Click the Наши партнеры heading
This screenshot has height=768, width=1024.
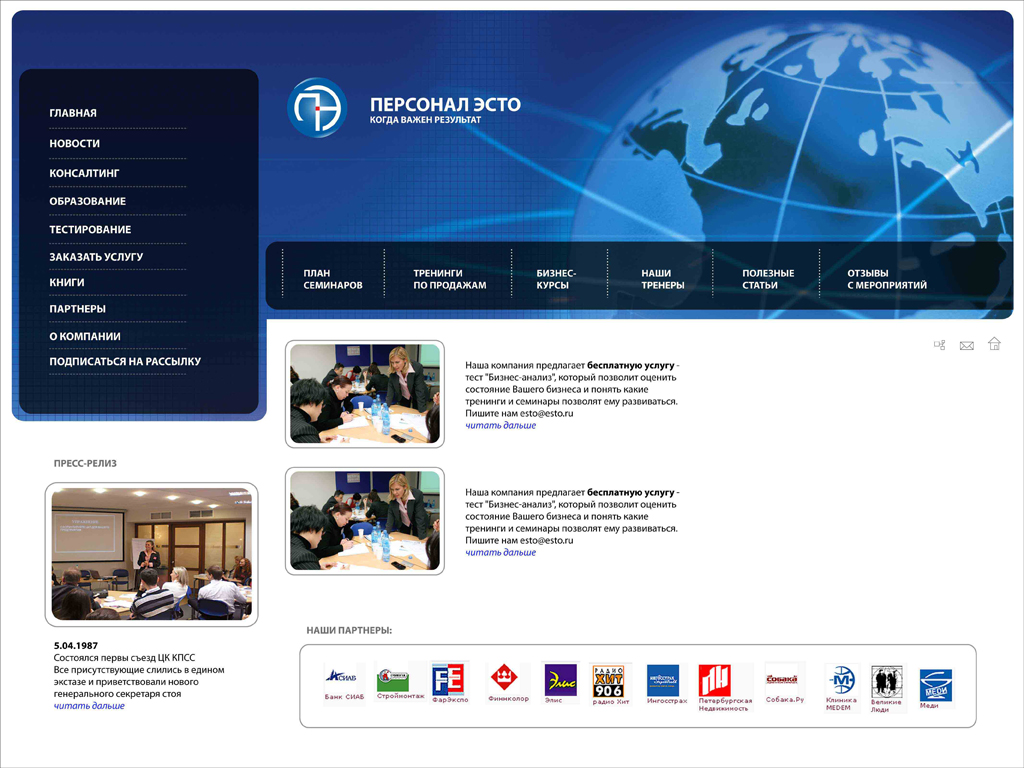349,631
